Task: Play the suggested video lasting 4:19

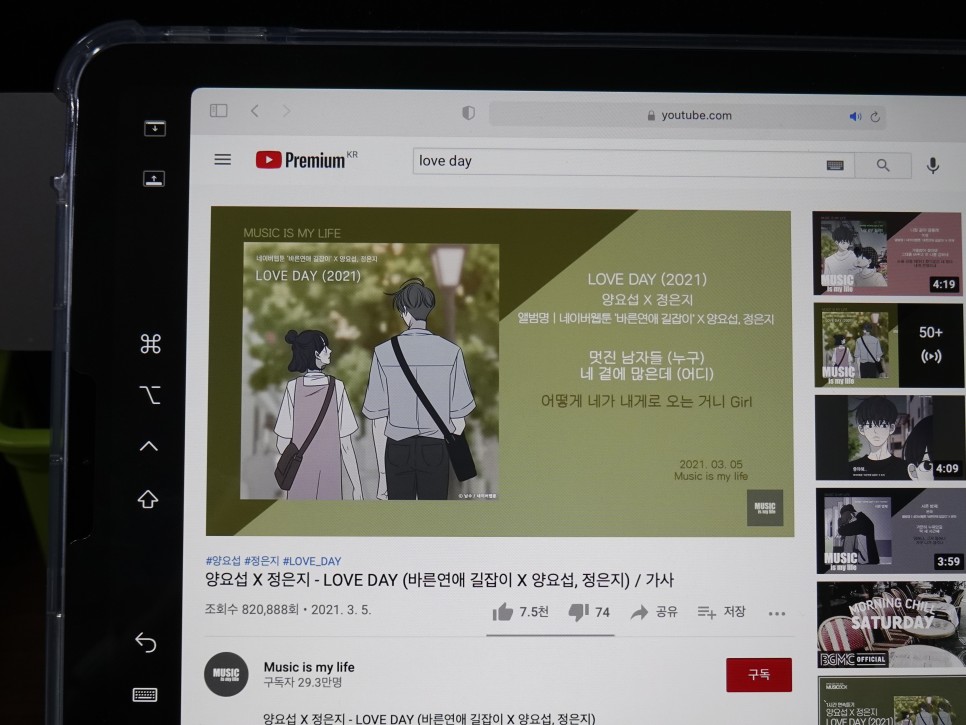Action: [887, 253]
